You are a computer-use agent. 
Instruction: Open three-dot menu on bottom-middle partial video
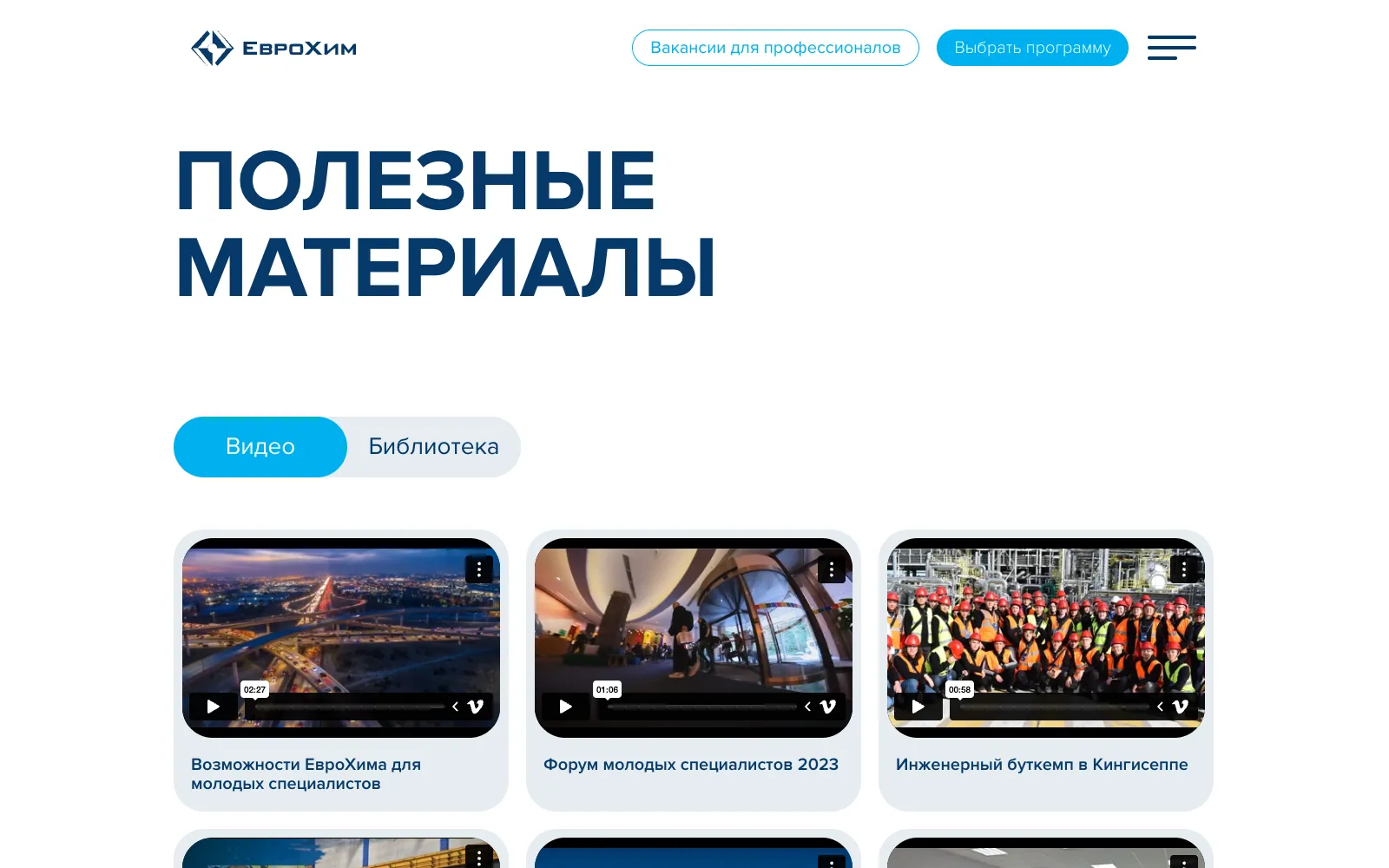[832, 861]
